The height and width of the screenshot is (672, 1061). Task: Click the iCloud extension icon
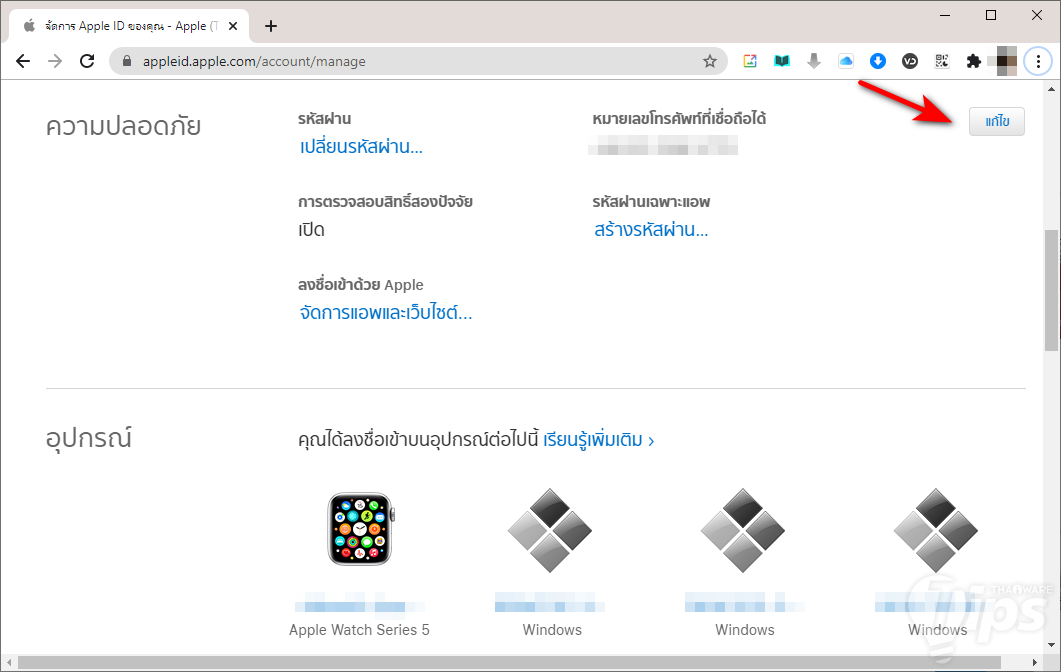pos(846,62)
